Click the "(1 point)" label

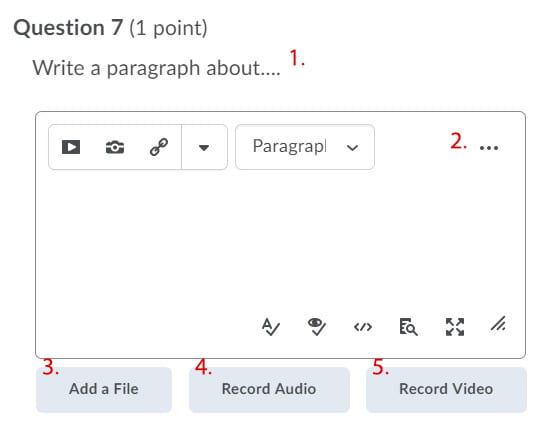click(x=168, y=28)
